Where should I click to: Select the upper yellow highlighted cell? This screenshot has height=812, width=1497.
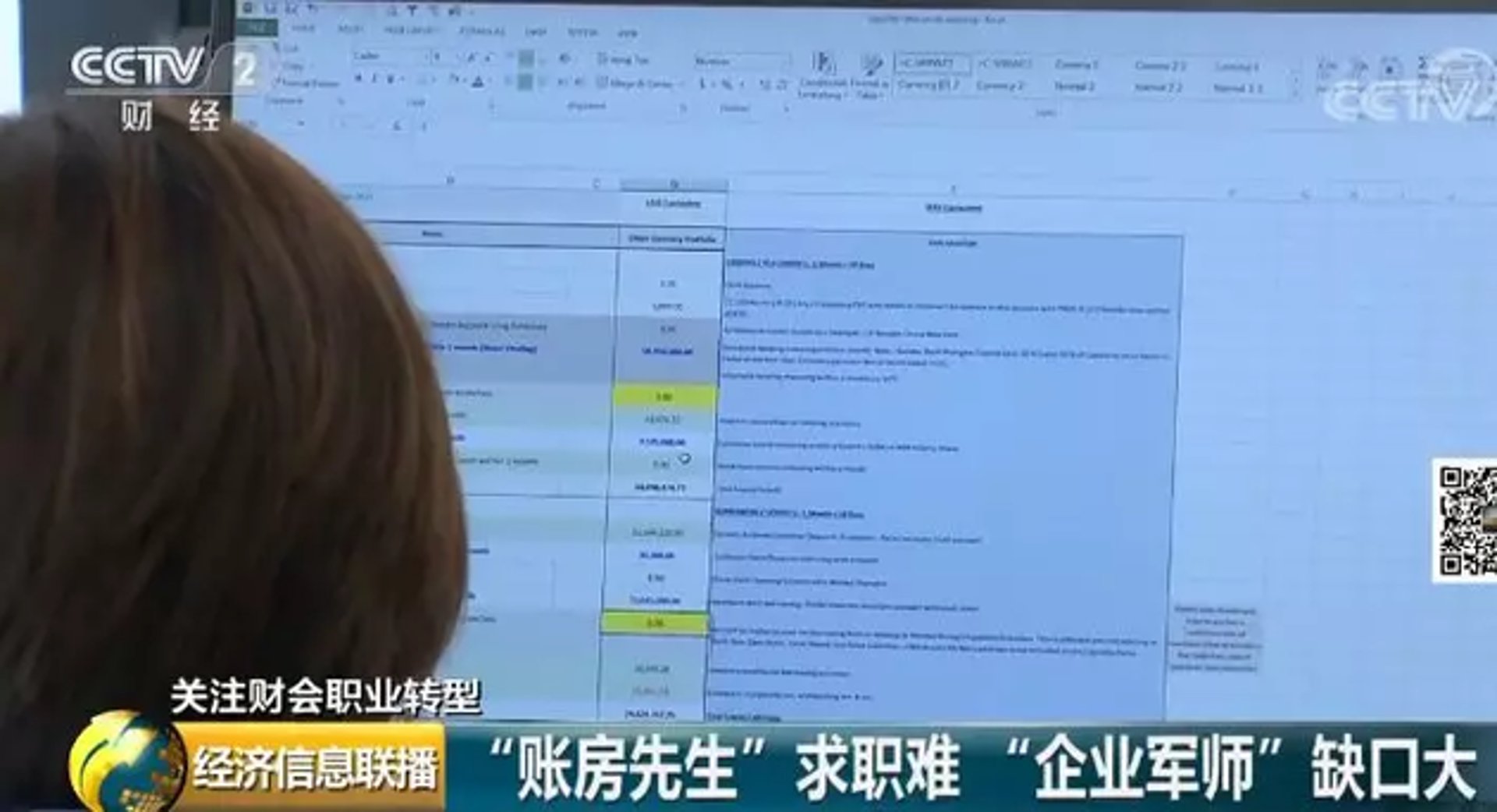tap(664, 397)
